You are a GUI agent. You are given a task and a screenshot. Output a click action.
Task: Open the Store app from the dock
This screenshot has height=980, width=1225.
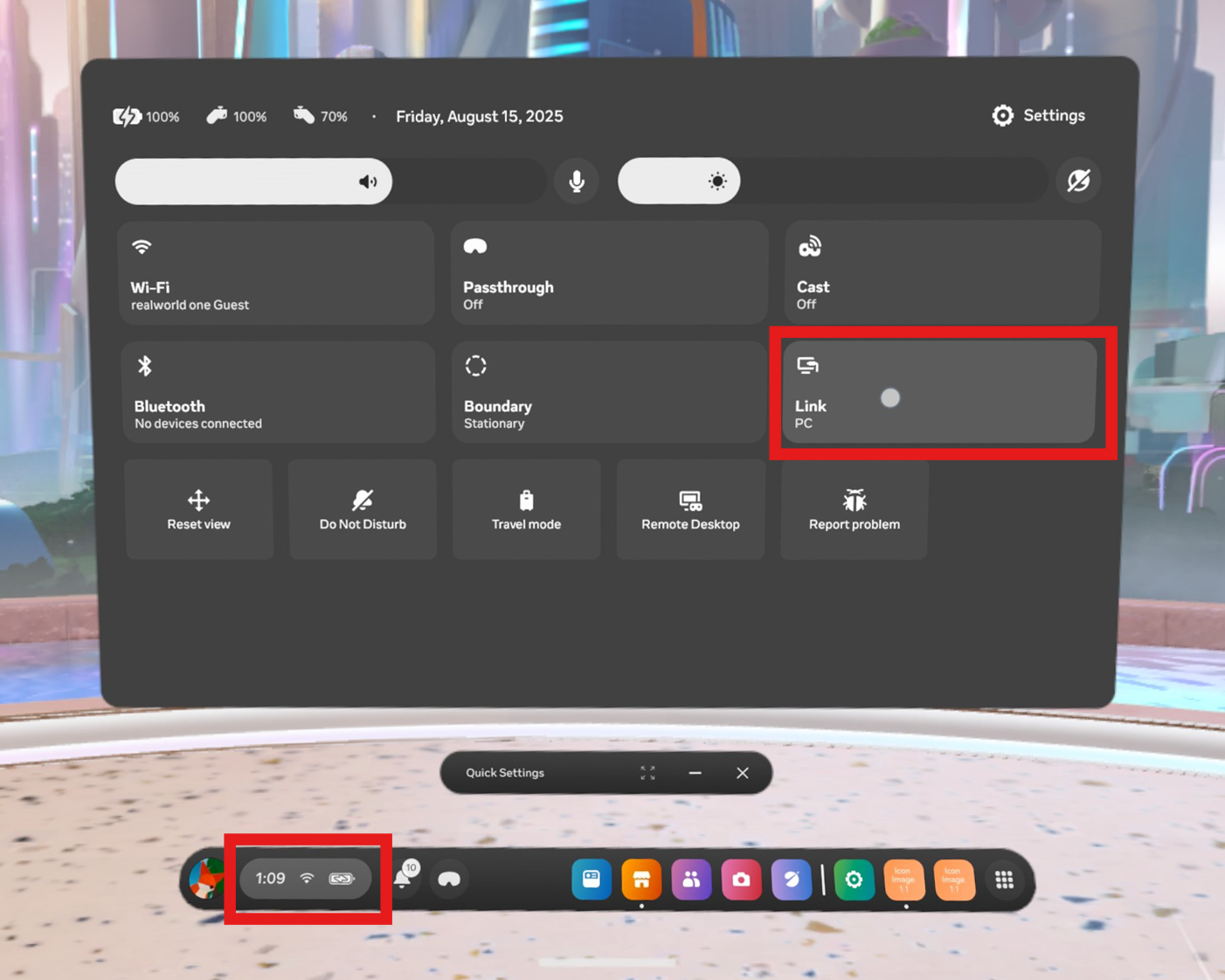[x=642, y=880]
